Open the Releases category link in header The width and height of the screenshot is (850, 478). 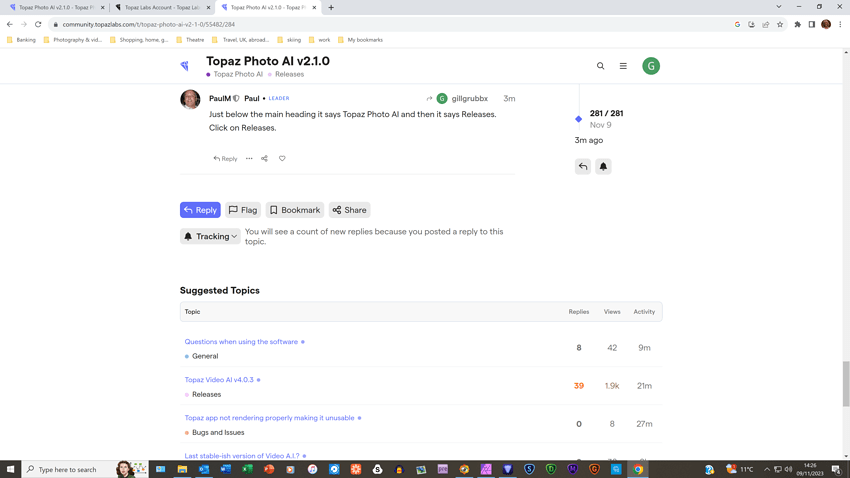[x=286, y=74]
